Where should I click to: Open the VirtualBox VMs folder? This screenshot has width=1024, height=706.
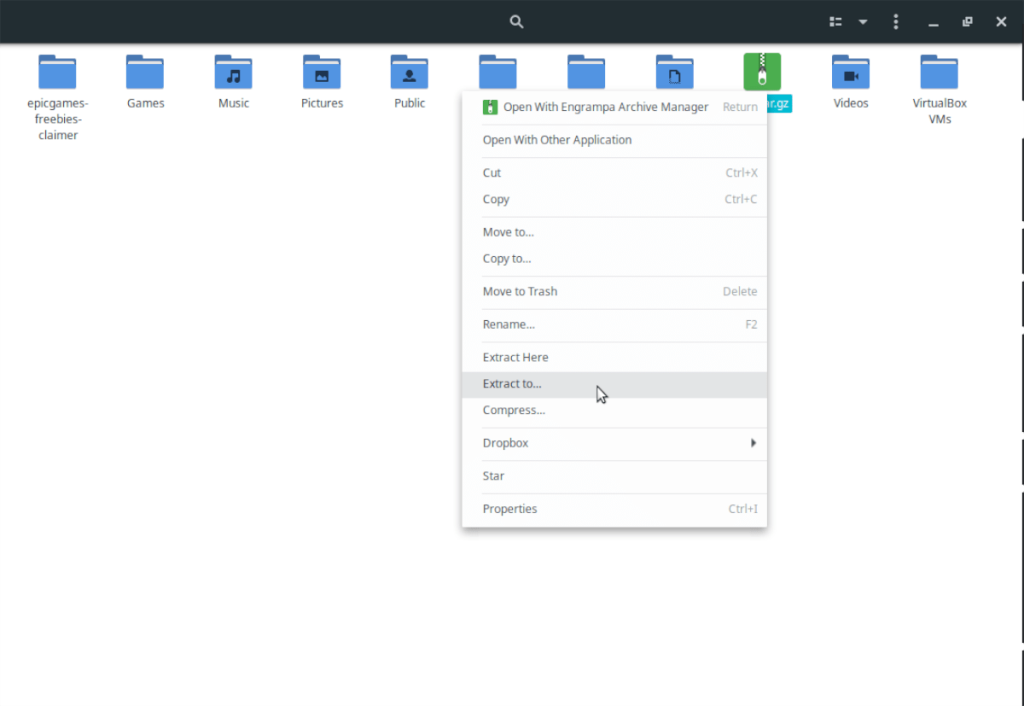939,73
